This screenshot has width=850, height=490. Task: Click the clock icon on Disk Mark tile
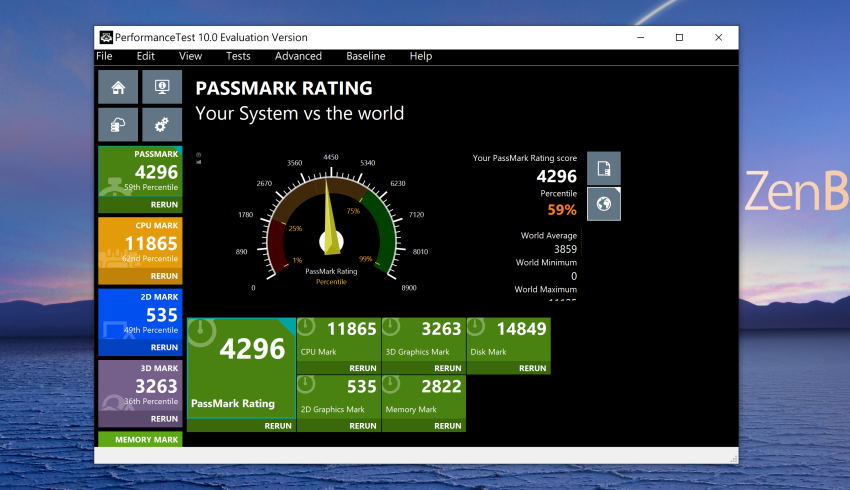[x=476, y=327]
